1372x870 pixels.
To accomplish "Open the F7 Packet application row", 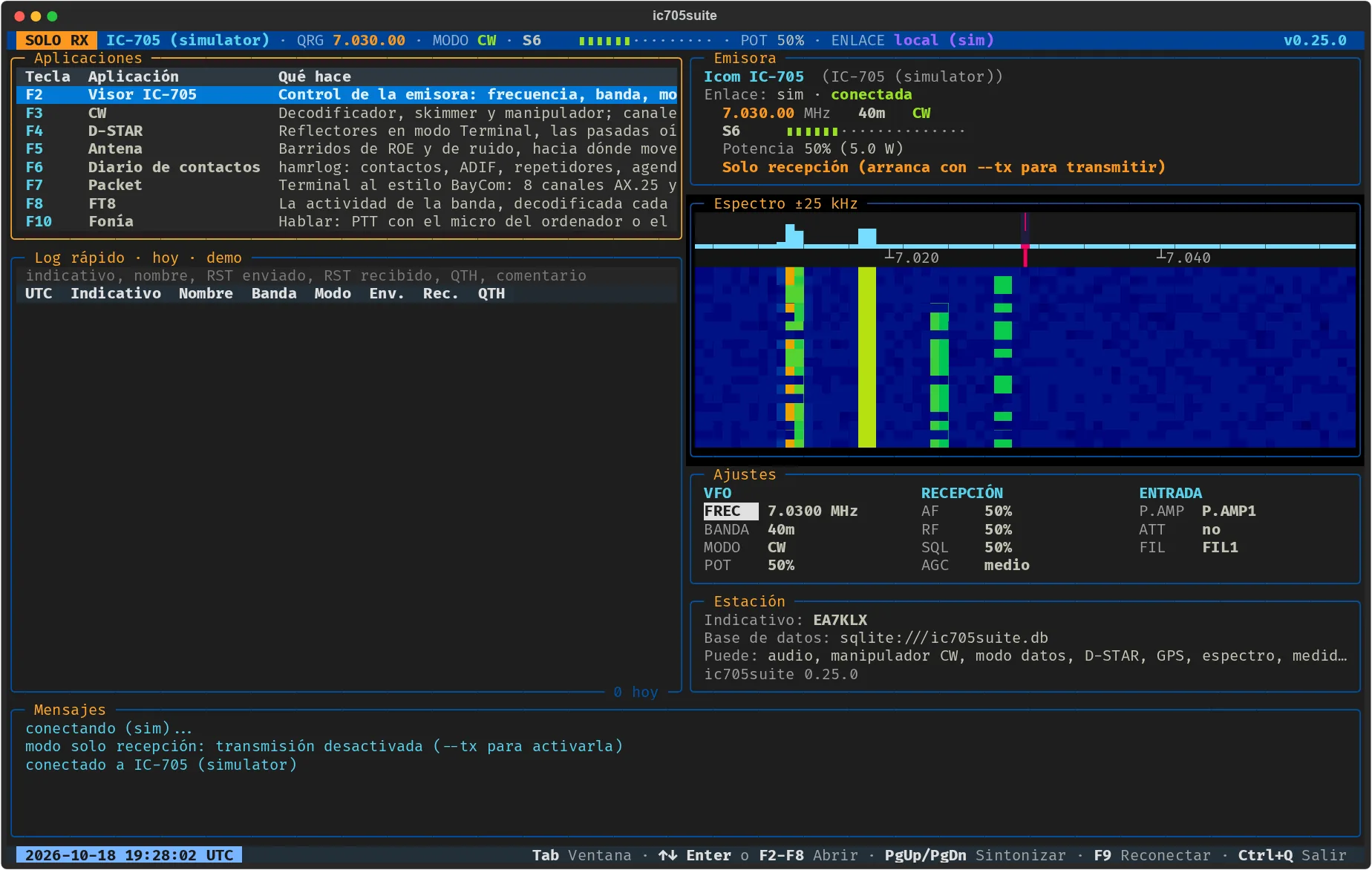I will [347, 185].
